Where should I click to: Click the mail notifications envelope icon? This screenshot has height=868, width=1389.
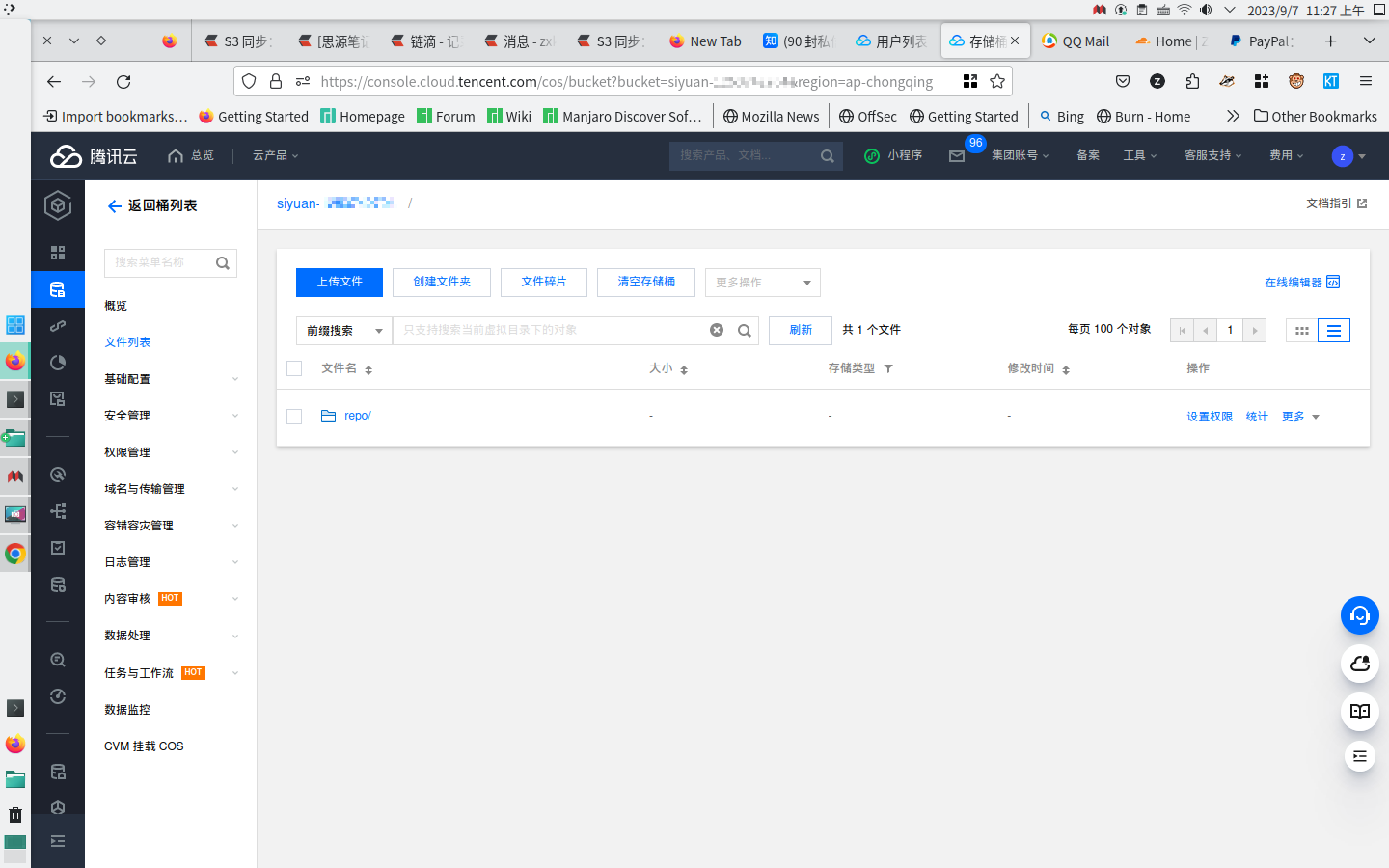coord(956,156)
